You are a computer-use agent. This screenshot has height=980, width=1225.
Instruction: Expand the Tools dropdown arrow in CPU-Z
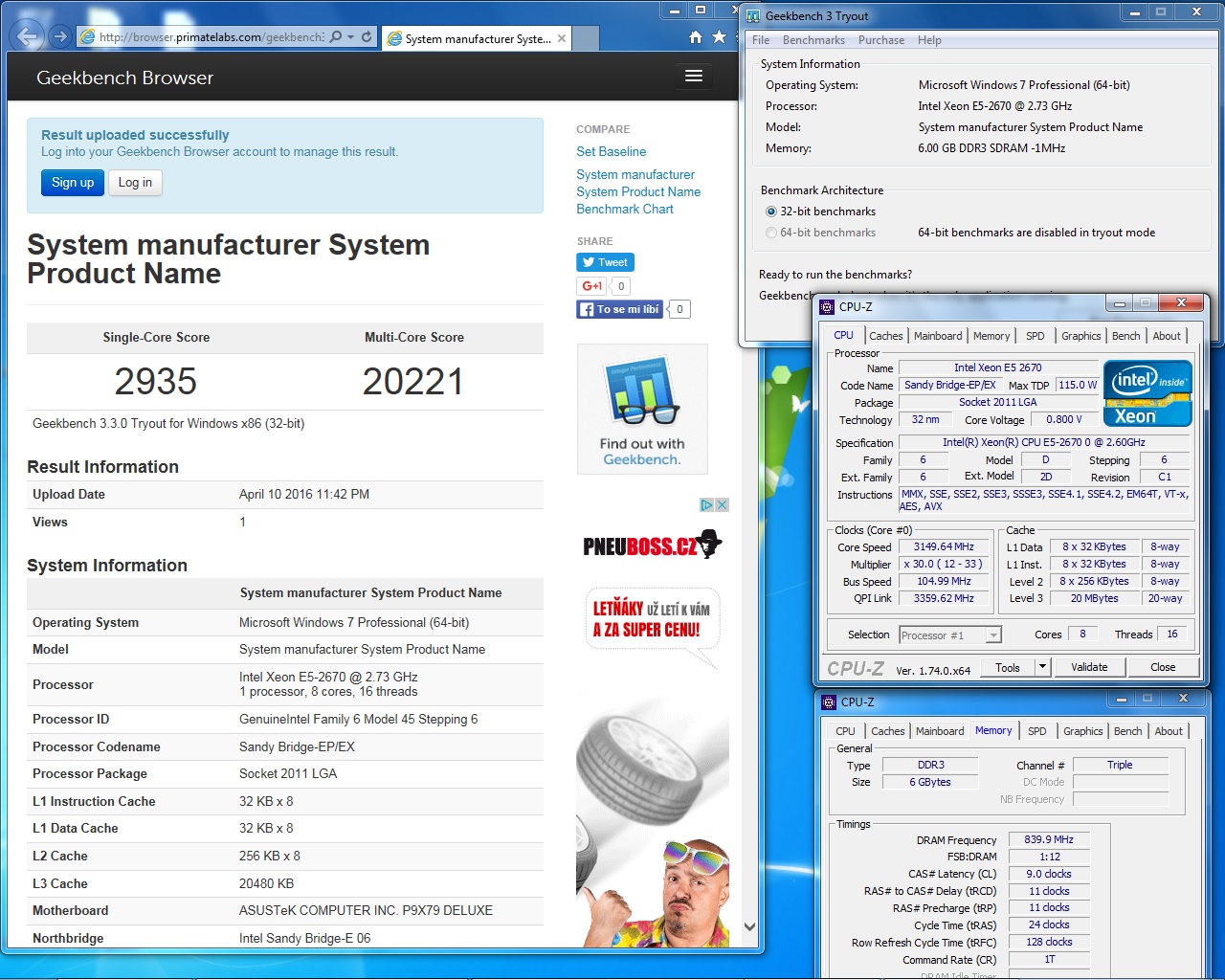(1042, 667)
